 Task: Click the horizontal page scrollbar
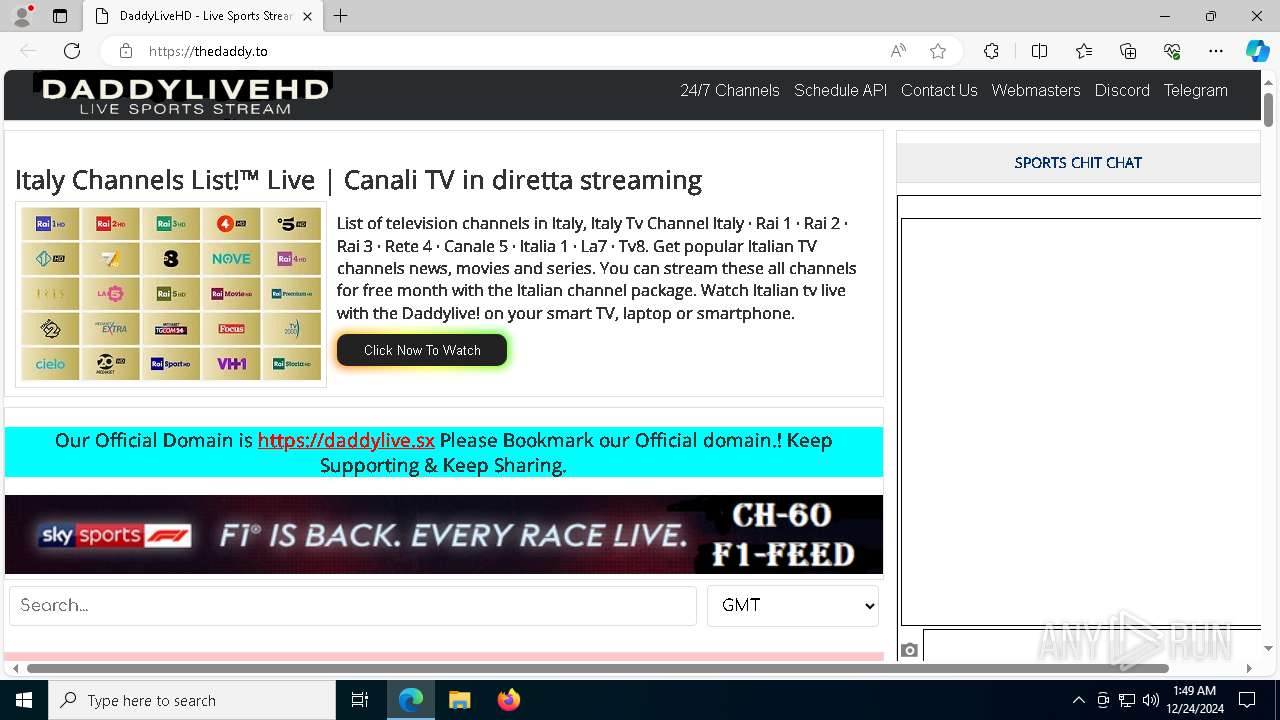click(598, 668)
